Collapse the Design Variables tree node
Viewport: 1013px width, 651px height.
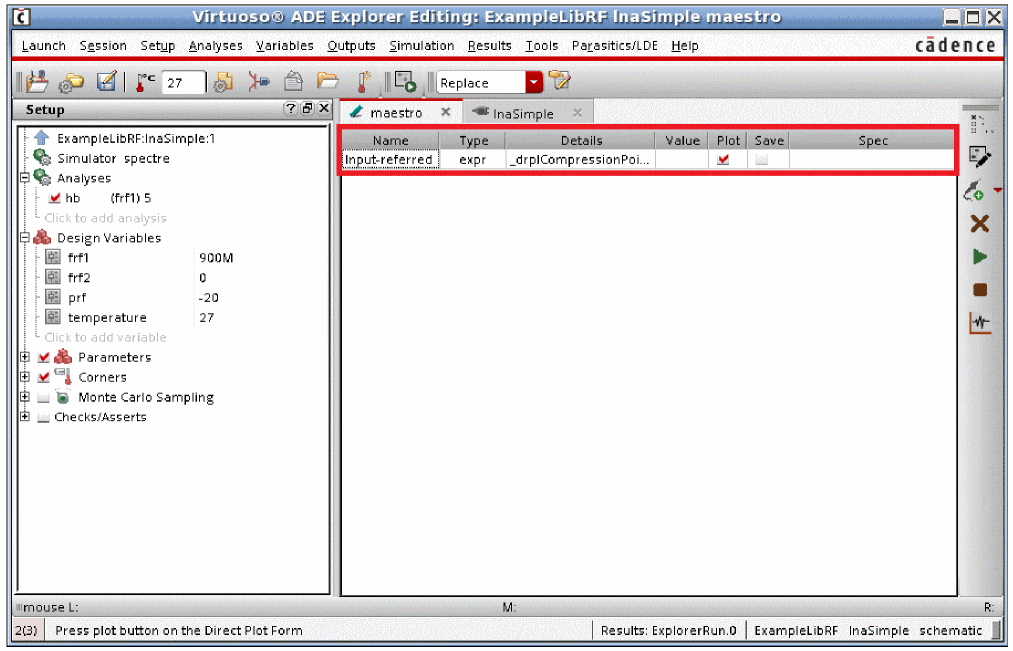(x=25, y=237)
